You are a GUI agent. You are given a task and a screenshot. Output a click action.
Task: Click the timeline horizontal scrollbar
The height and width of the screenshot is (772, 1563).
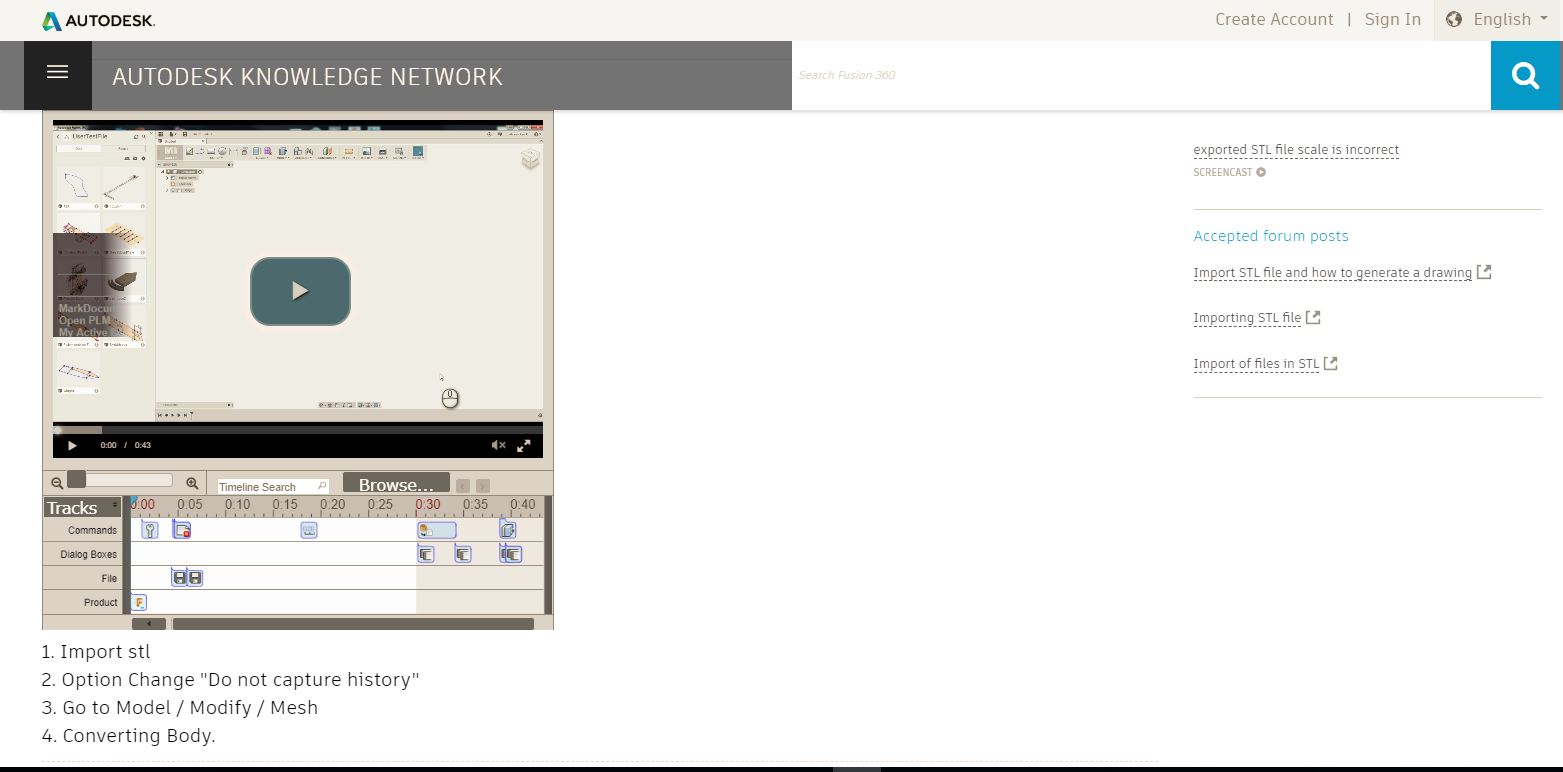coord(353,624)
